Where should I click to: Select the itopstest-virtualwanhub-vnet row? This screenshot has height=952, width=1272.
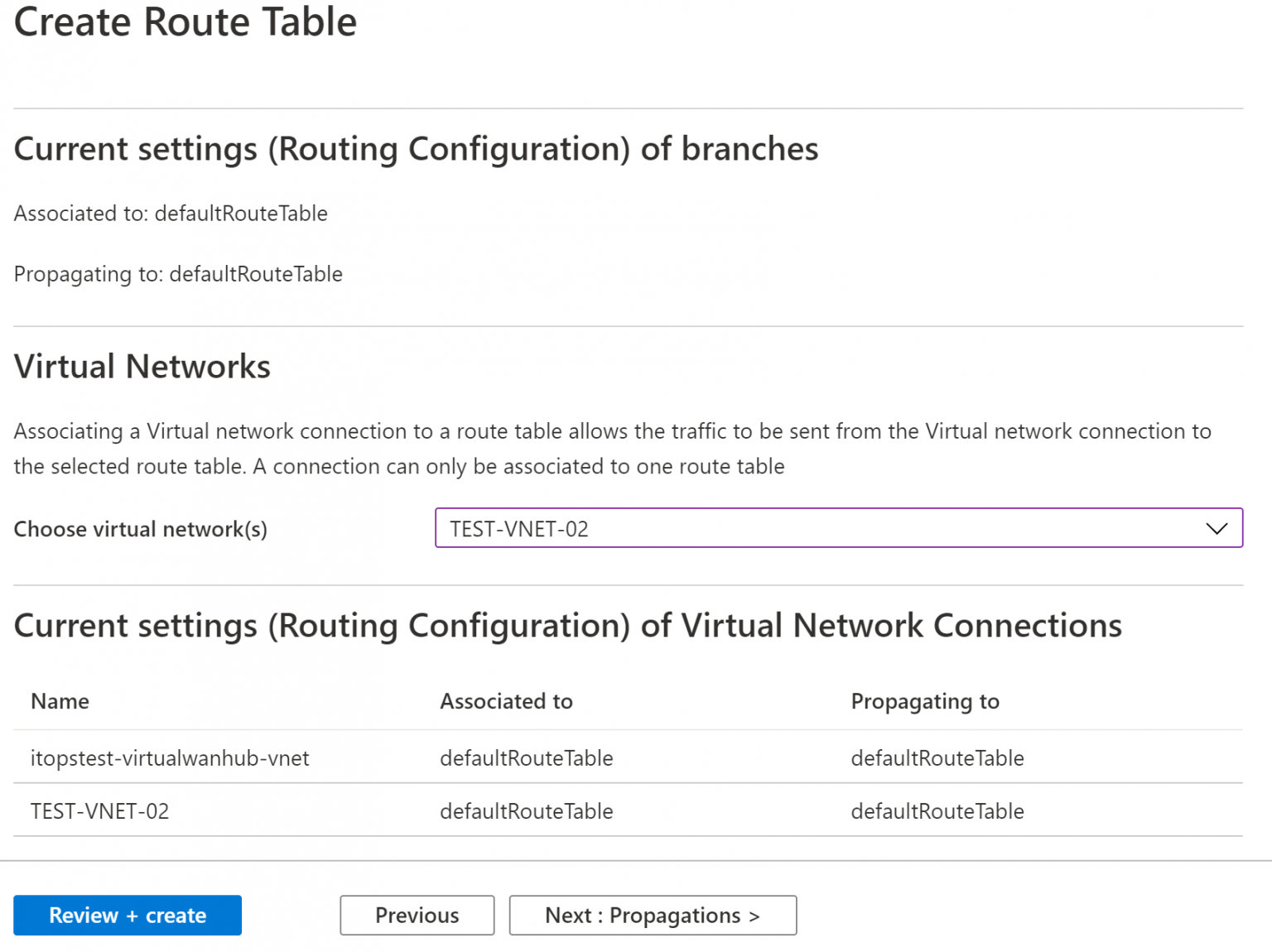(x=170, y=757)
